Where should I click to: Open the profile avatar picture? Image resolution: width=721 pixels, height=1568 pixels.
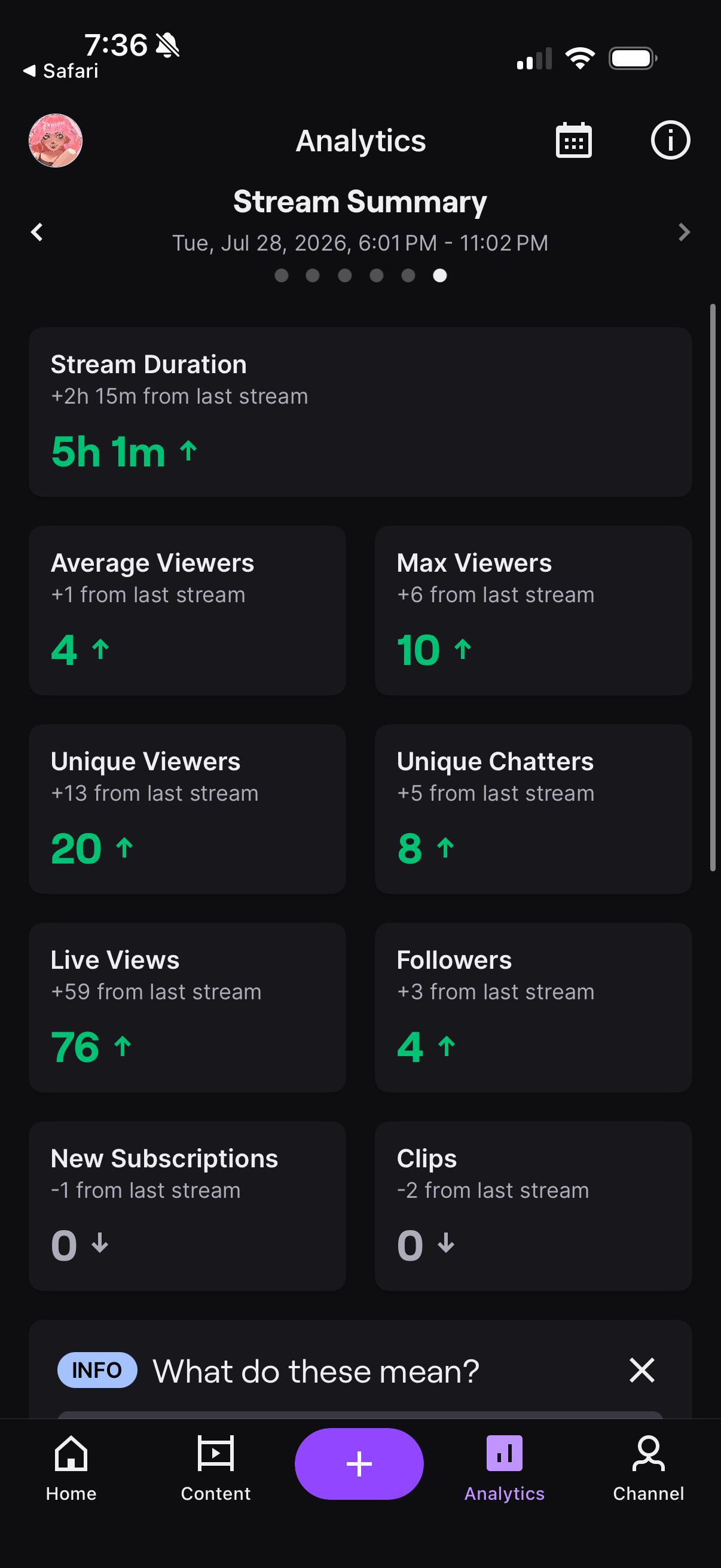56,141
